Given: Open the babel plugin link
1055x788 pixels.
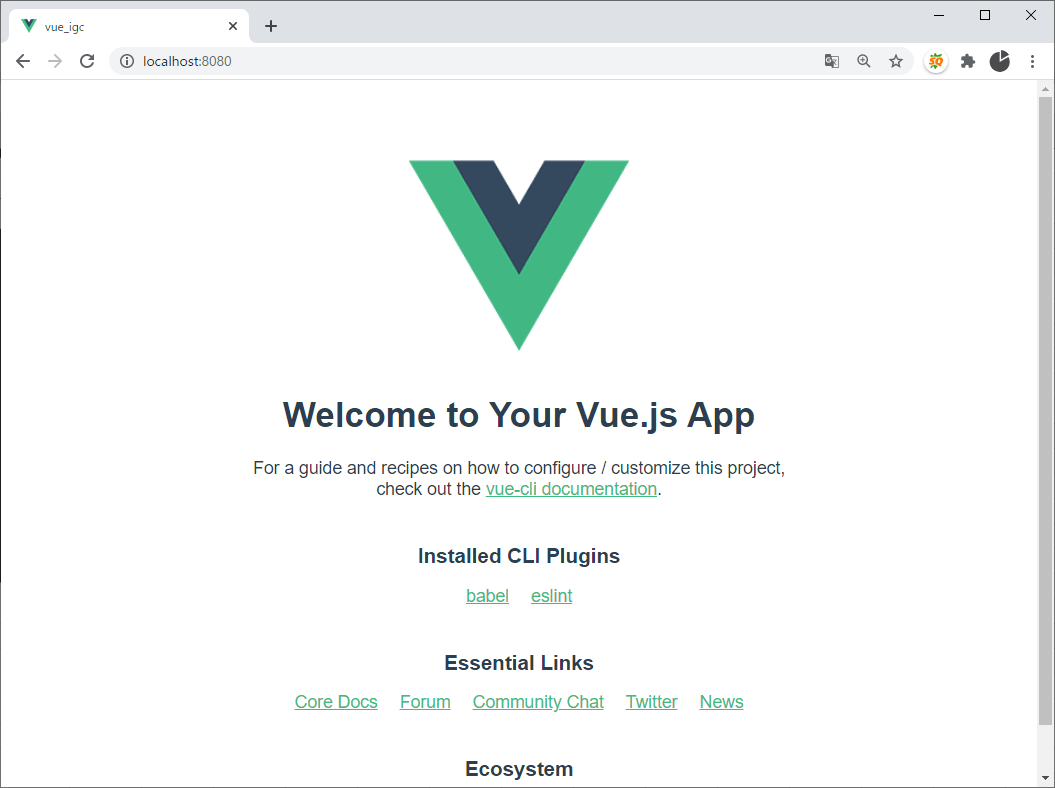Looking at the screenshot, I should click(487, 596).
